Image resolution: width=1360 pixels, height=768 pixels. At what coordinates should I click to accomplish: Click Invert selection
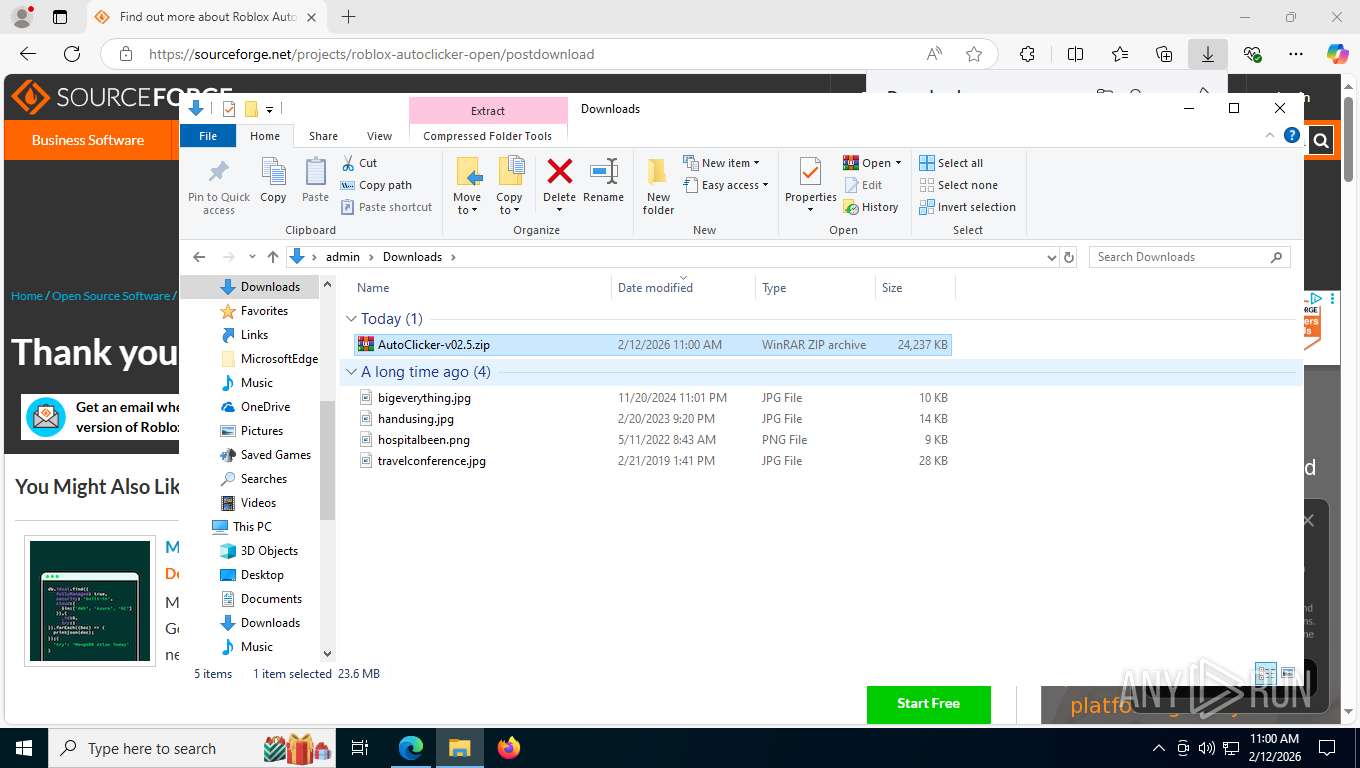point(967,207)
